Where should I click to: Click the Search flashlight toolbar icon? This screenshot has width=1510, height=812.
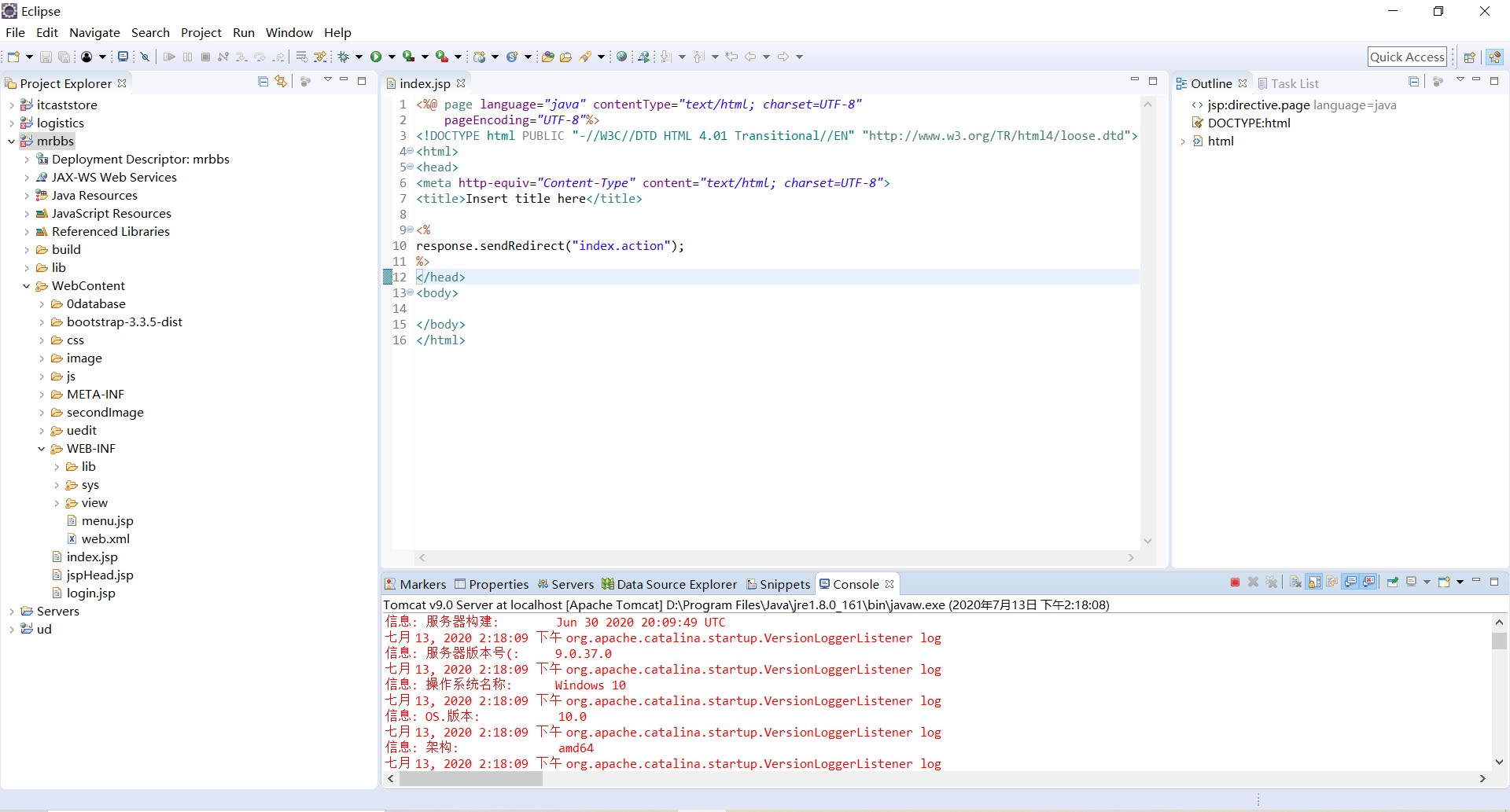pyautogui.click(x=584, y=57)
